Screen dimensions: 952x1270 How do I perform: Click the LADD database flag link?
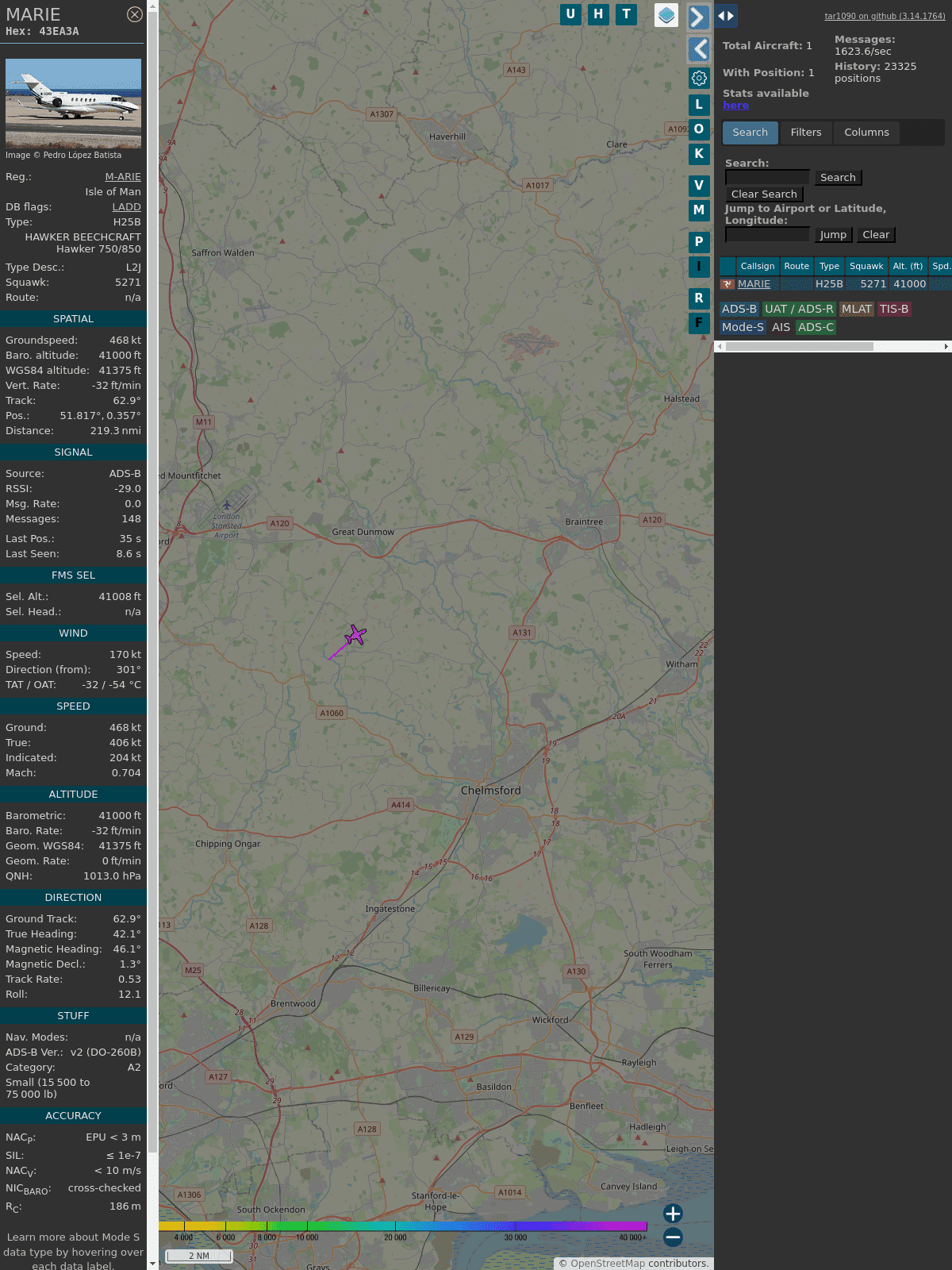coord(126,207)
